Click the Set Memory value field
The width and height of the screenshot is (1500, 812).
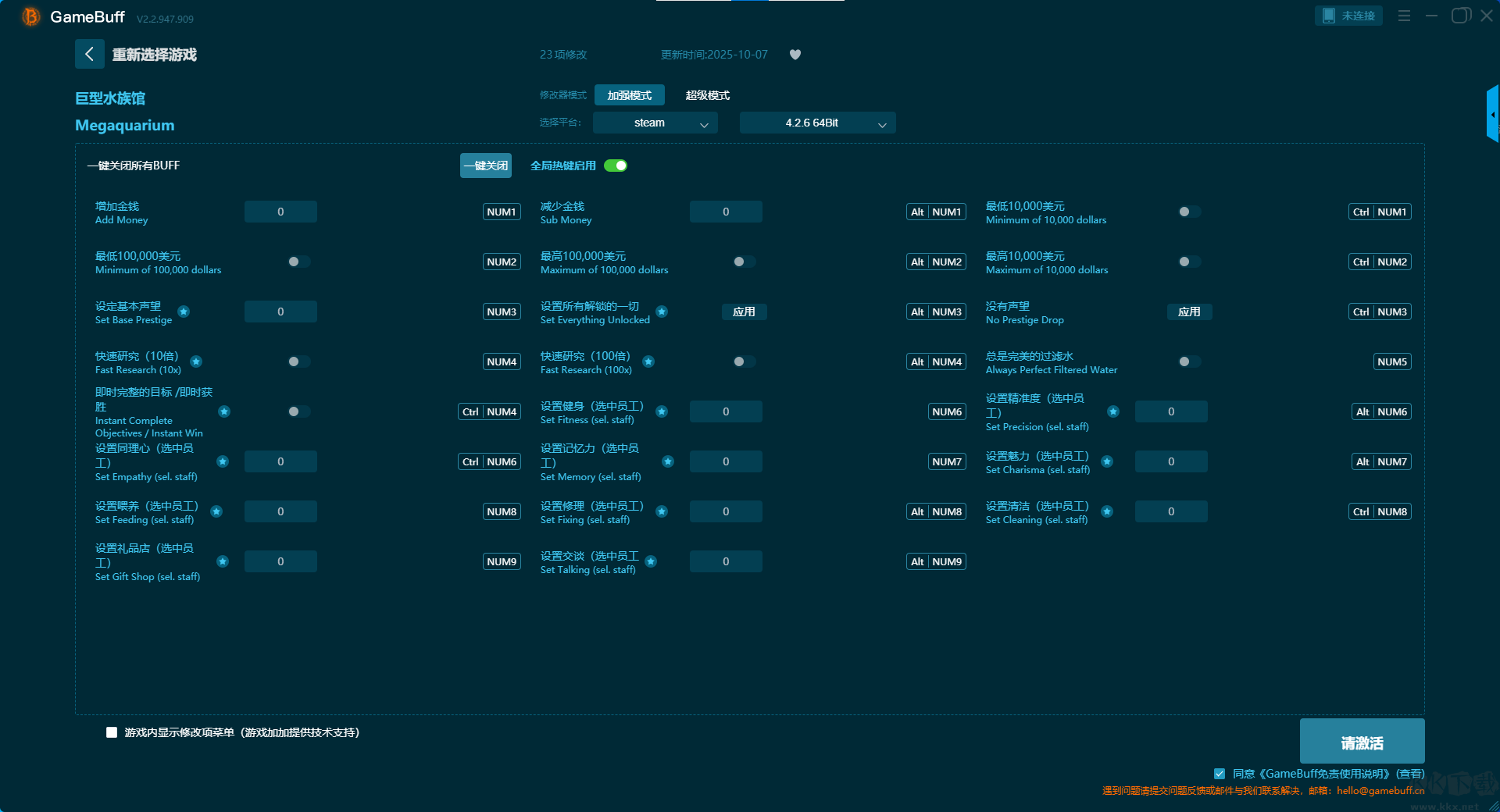(726, 461)
